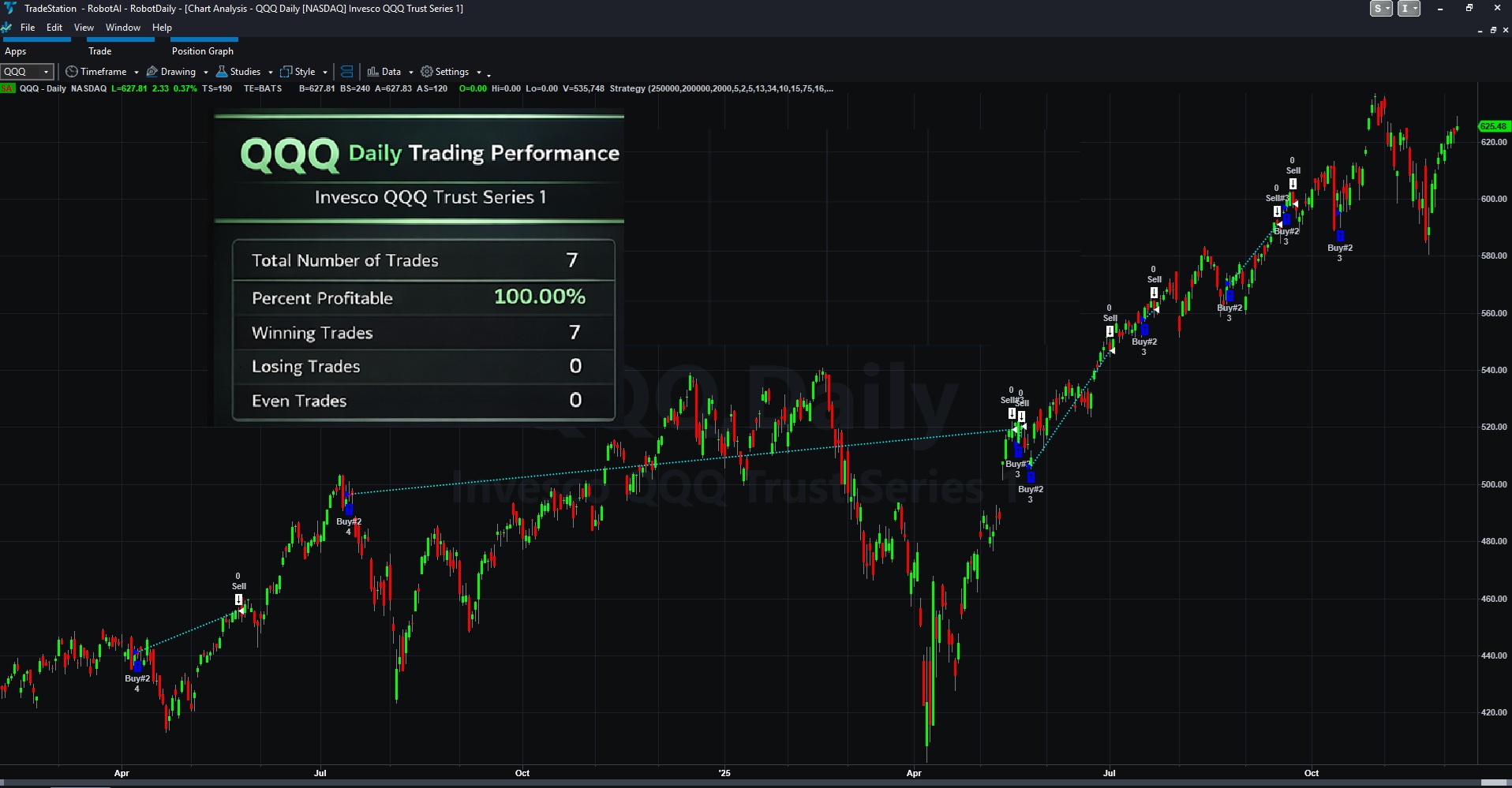Click the 'V=535,748' volume value
The width and height of the screenshot is (1512, 788).
coord(584,89)
